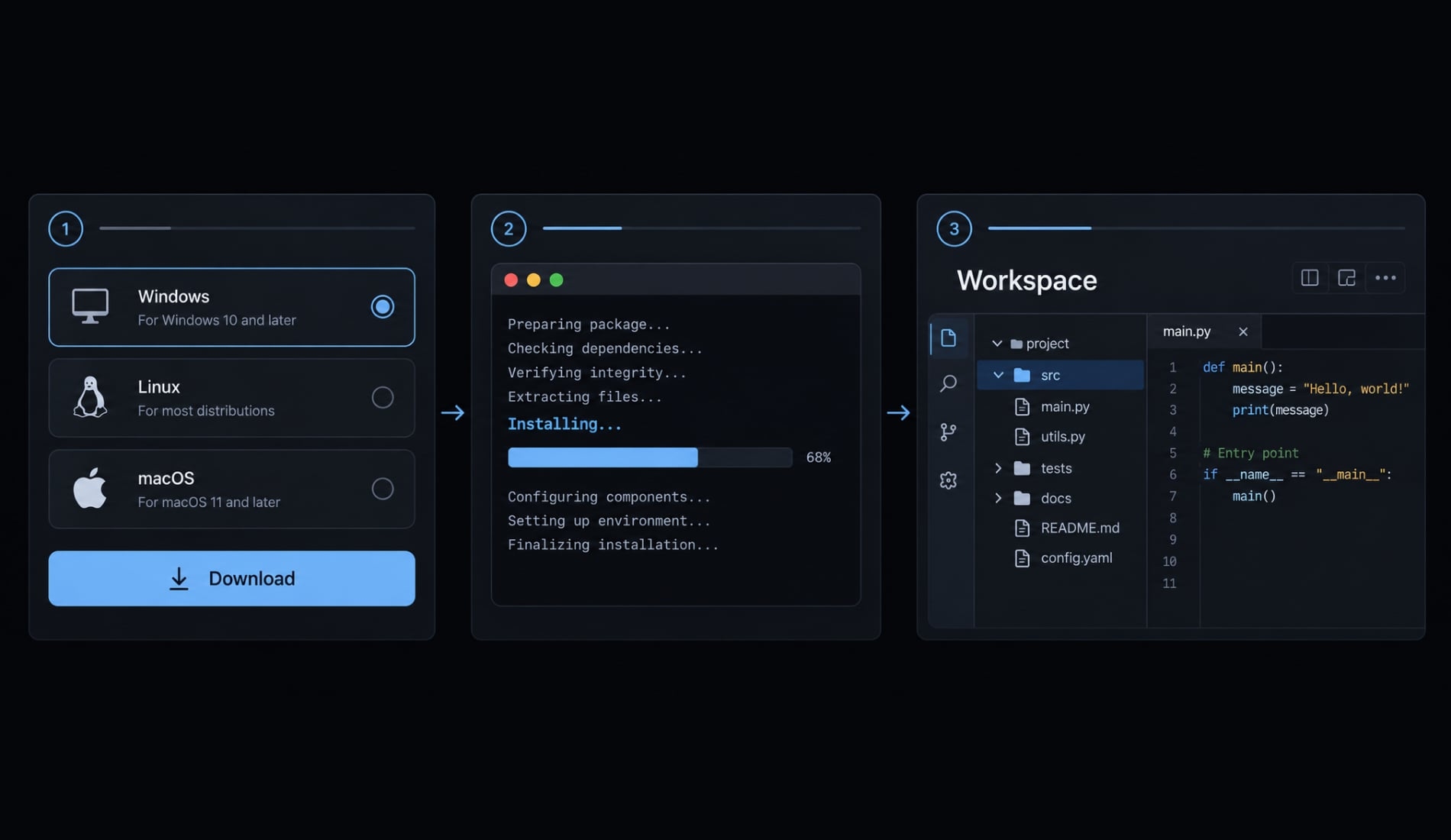Click the "Workspace" heading
This screenshot has width=1451, height=840.
pyautogui.click(x=1026, y=280)
